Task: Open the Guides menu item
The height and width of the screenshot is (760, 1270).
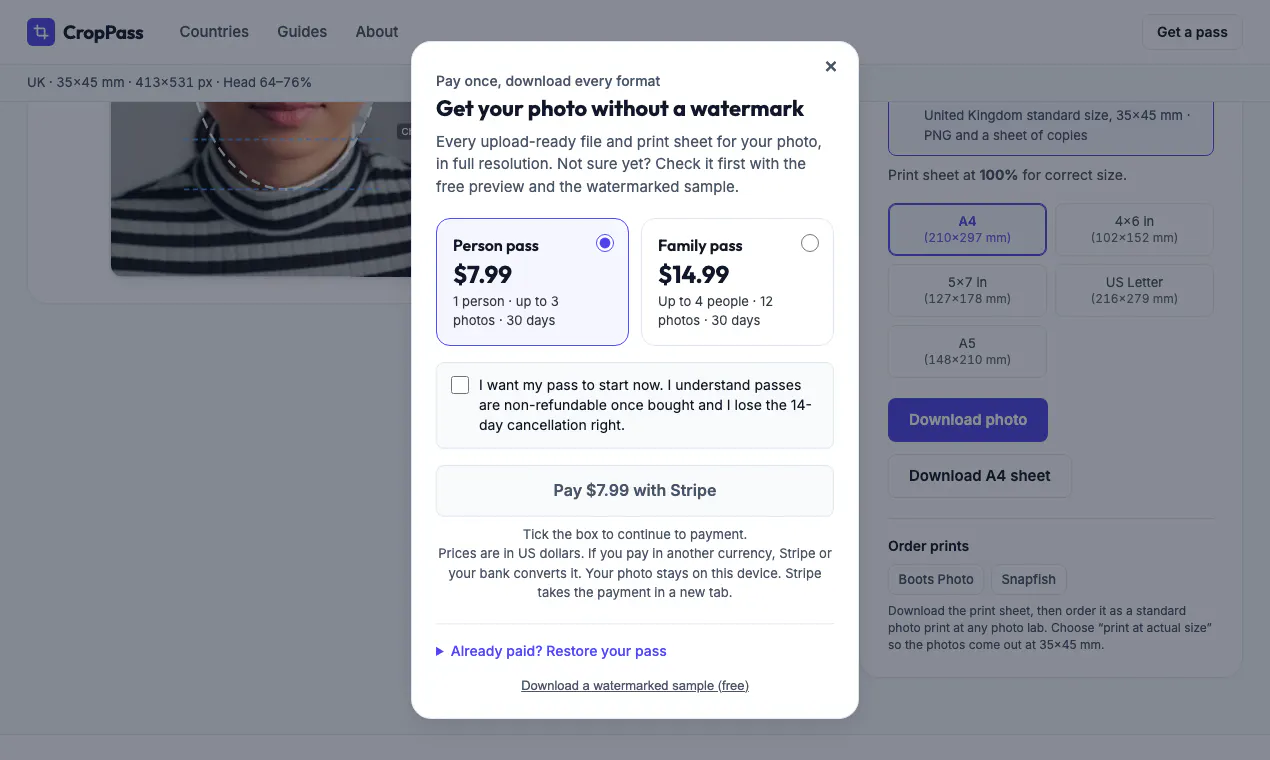Action: coord(302,32)
